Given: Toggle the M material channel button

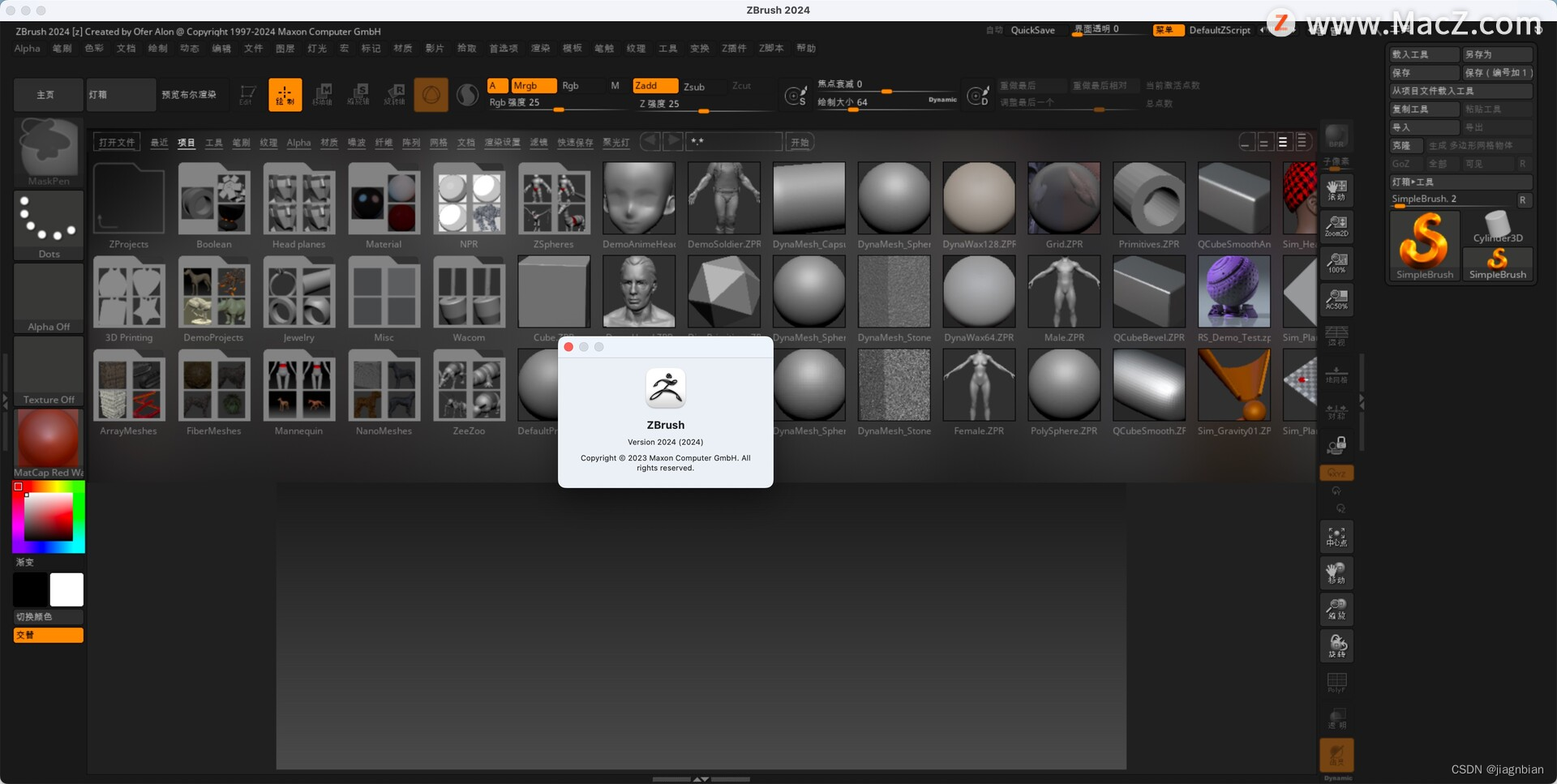Looking at the screenshot, I should [615, 85].
